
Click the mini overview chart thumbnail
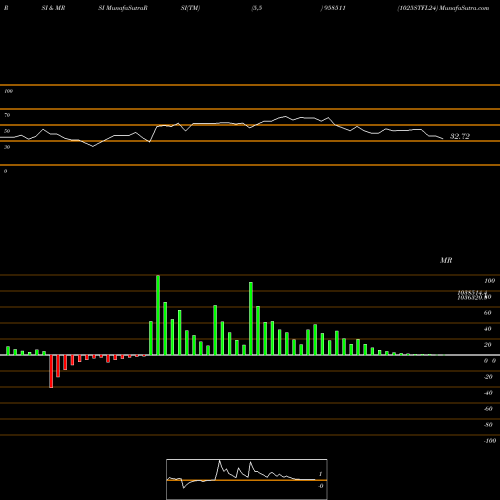(247, 479)
